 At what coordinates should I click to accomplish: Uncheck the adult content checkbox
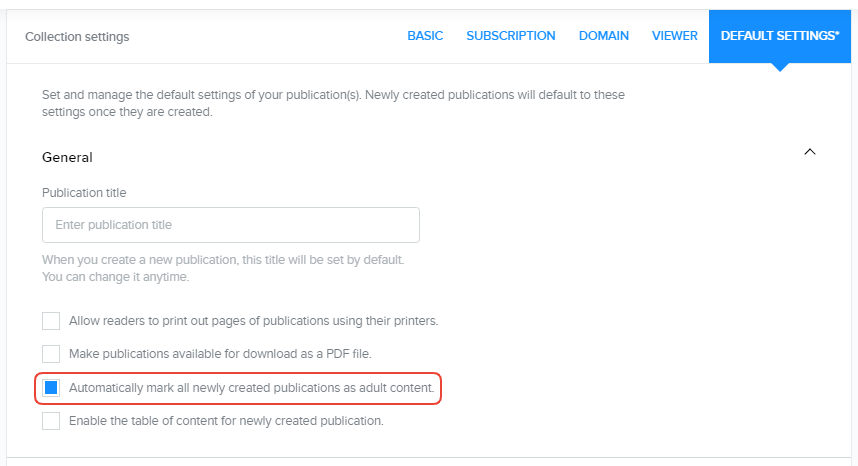click(51, 387)
